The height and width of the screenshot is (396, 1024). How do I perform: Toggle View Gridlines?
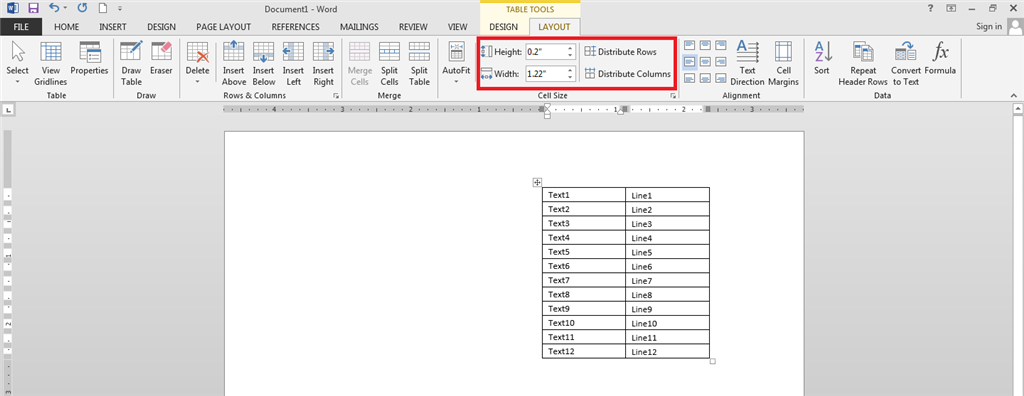[x=51, y=63]
